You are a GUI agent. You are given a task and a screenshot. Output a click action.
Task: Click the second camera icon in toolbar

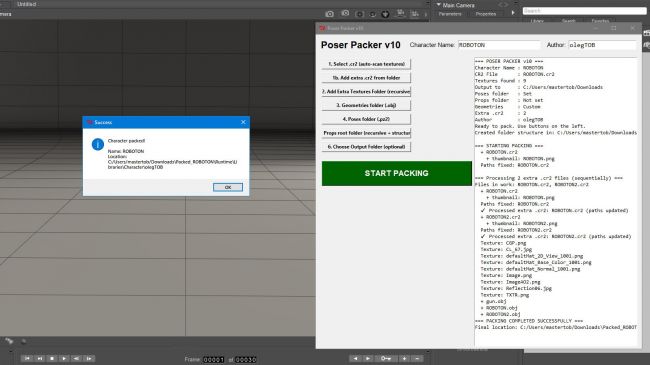coord(345,13)
